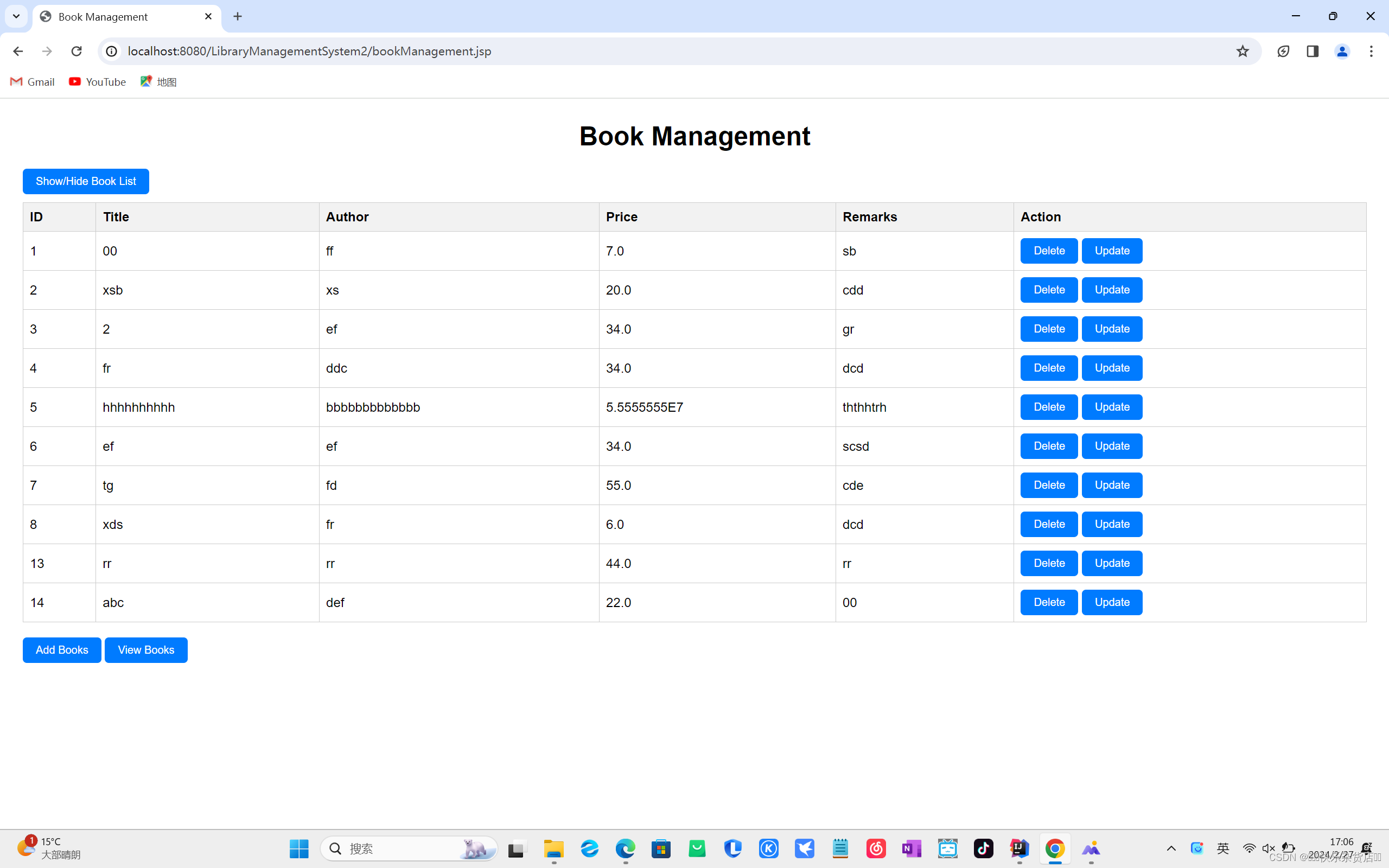Update the xds book row
Screen dimensions: 1389x868
click(x=1112, y=524)
